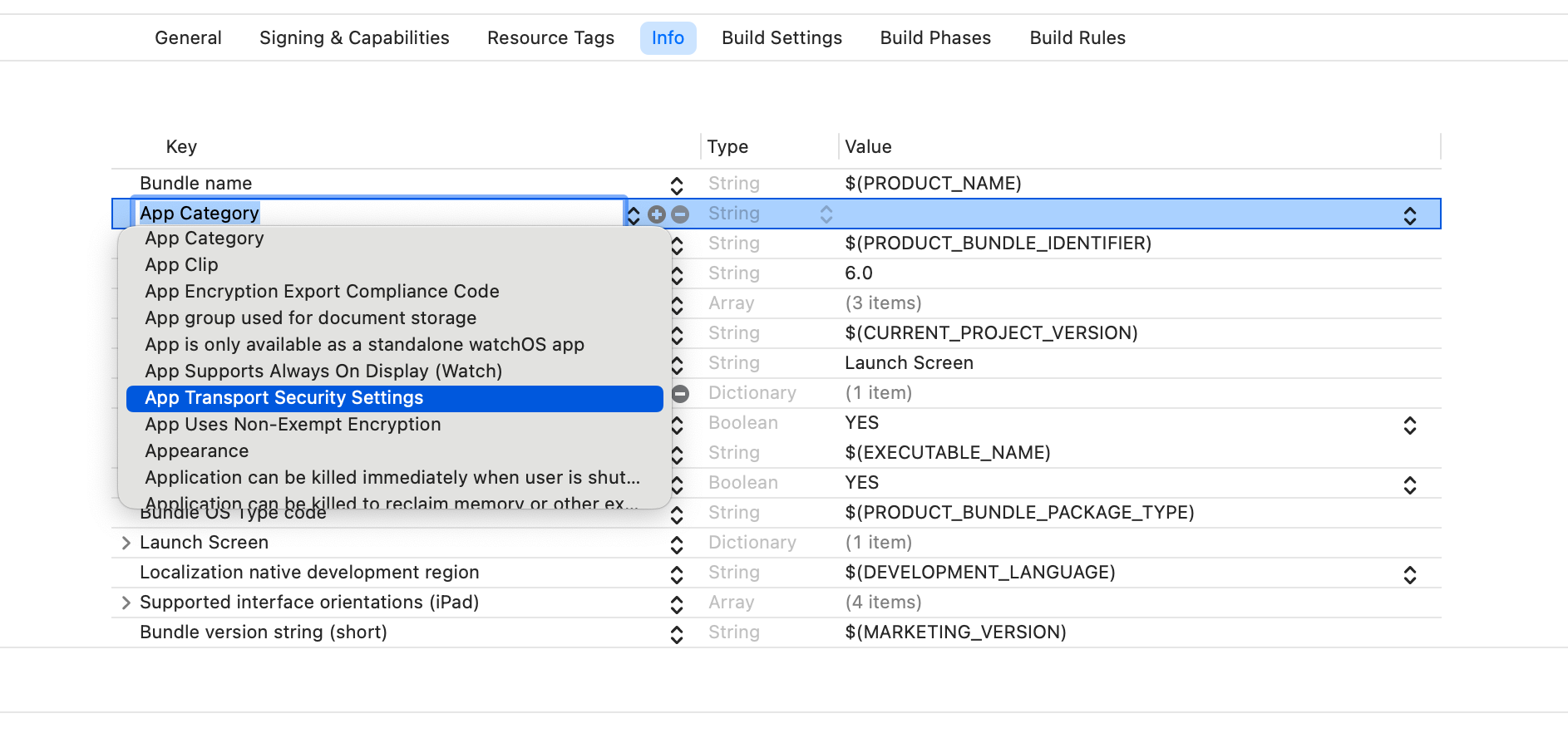The width and height of the screenshot is (1568, 738).
Task: Switch to the Build Settings tab
Action: click(781, 38)
